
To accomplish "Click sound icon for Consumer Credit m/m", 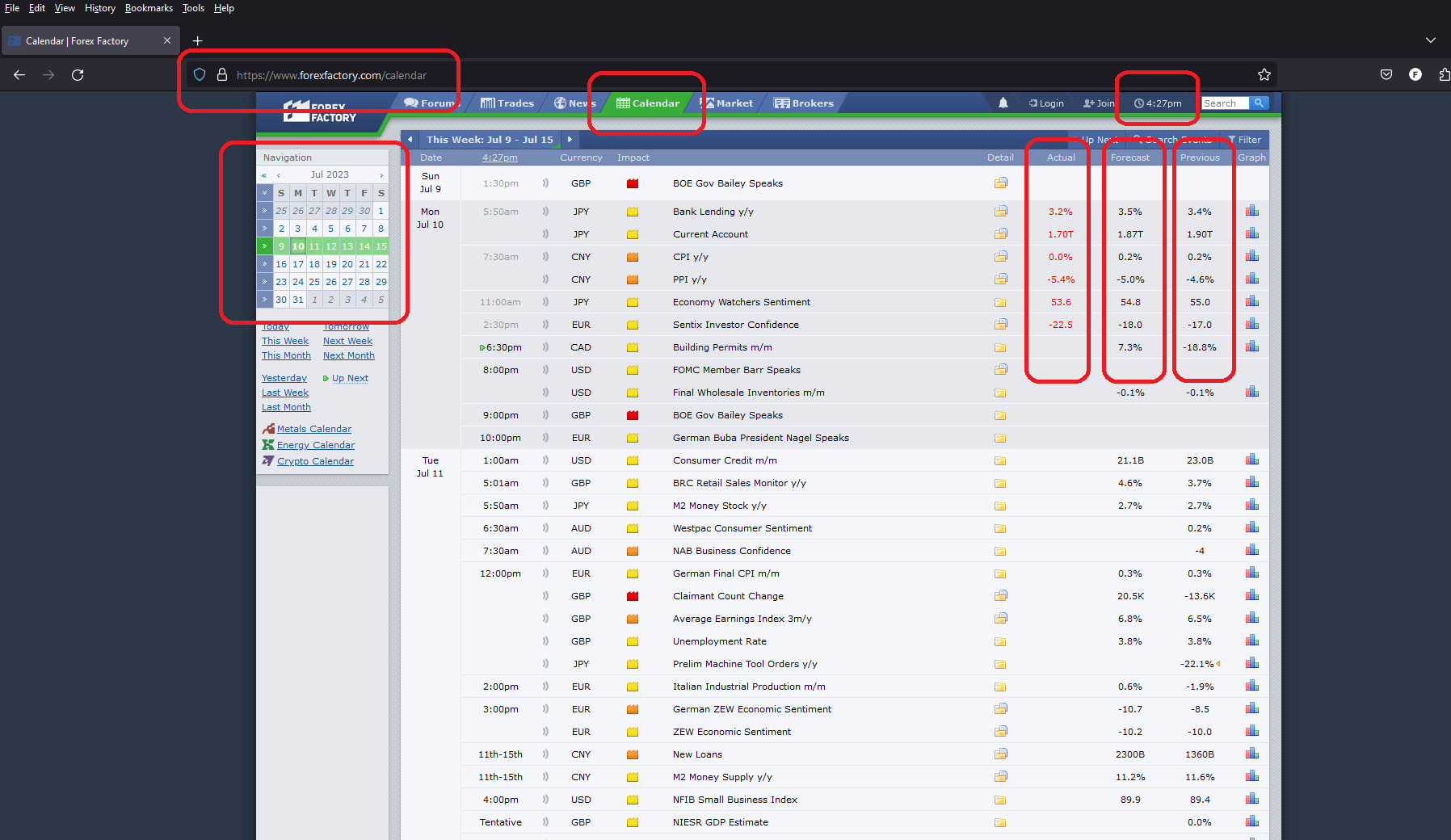I will 545,460.
